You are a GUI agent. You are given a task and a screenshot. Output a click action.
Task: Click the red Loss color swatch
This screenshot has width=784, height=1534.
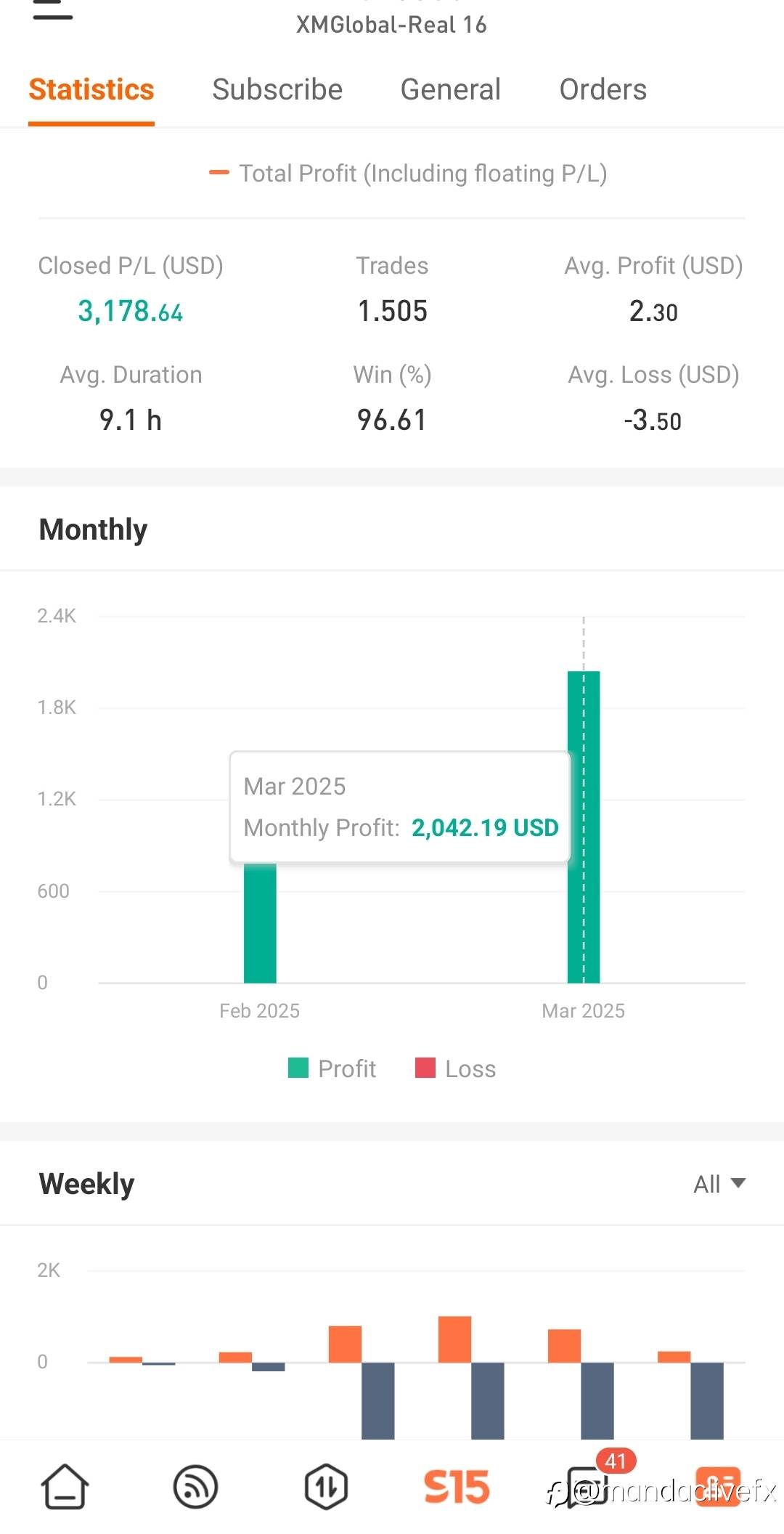coord(425,1068)
